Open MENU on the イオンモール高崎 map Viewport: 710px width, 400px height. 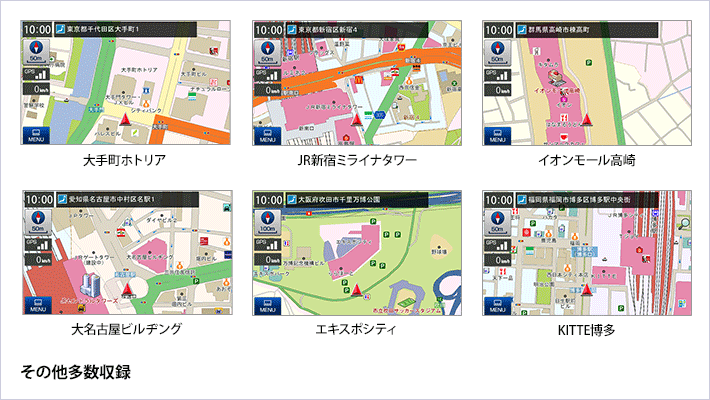(497, 136)
